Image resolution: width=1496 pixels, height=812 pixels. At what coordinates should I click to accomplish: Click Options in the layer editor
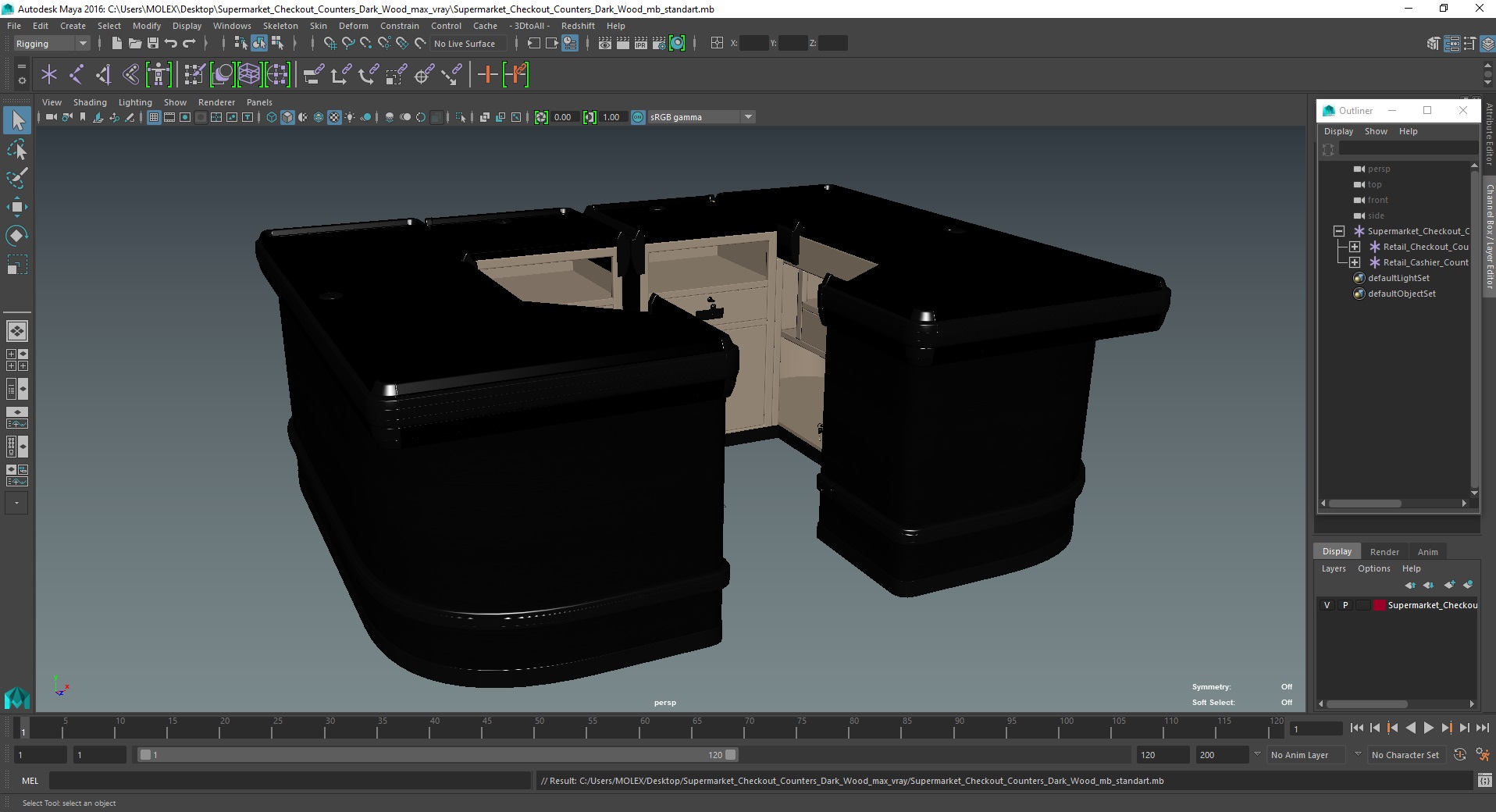coord(1373,568)
